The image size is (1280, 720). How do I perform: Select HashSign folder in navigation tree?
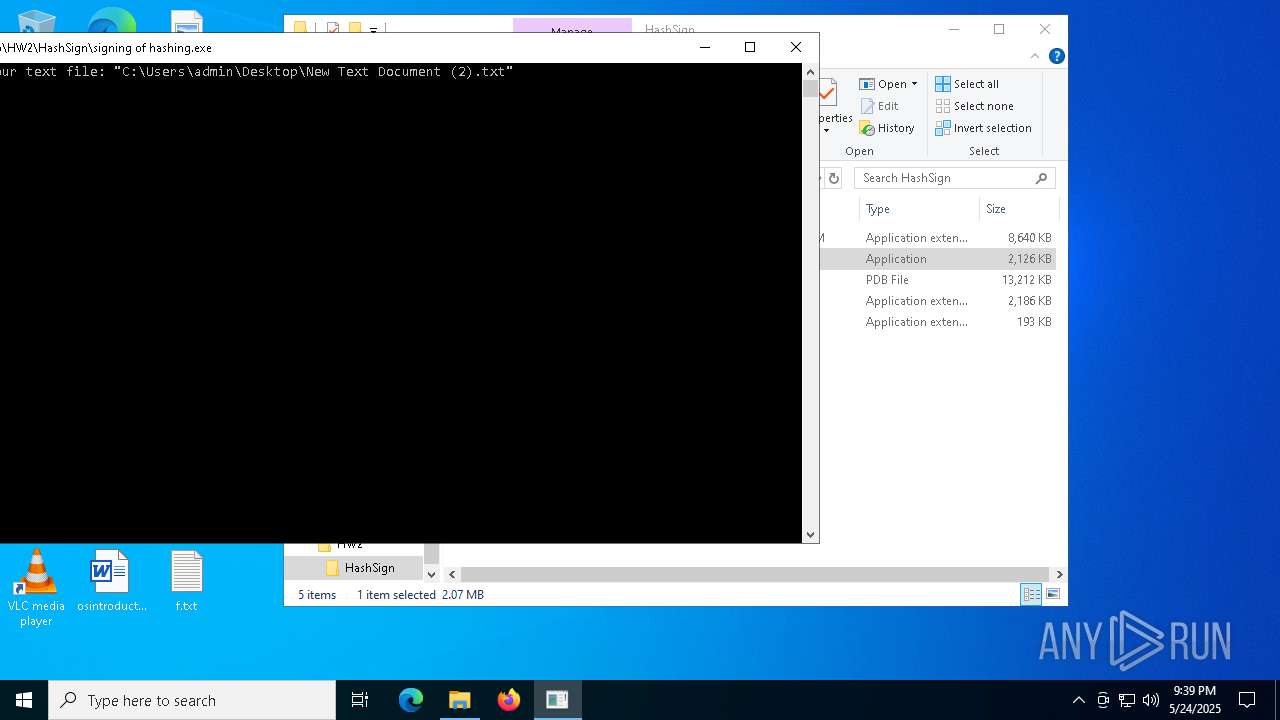369,568
